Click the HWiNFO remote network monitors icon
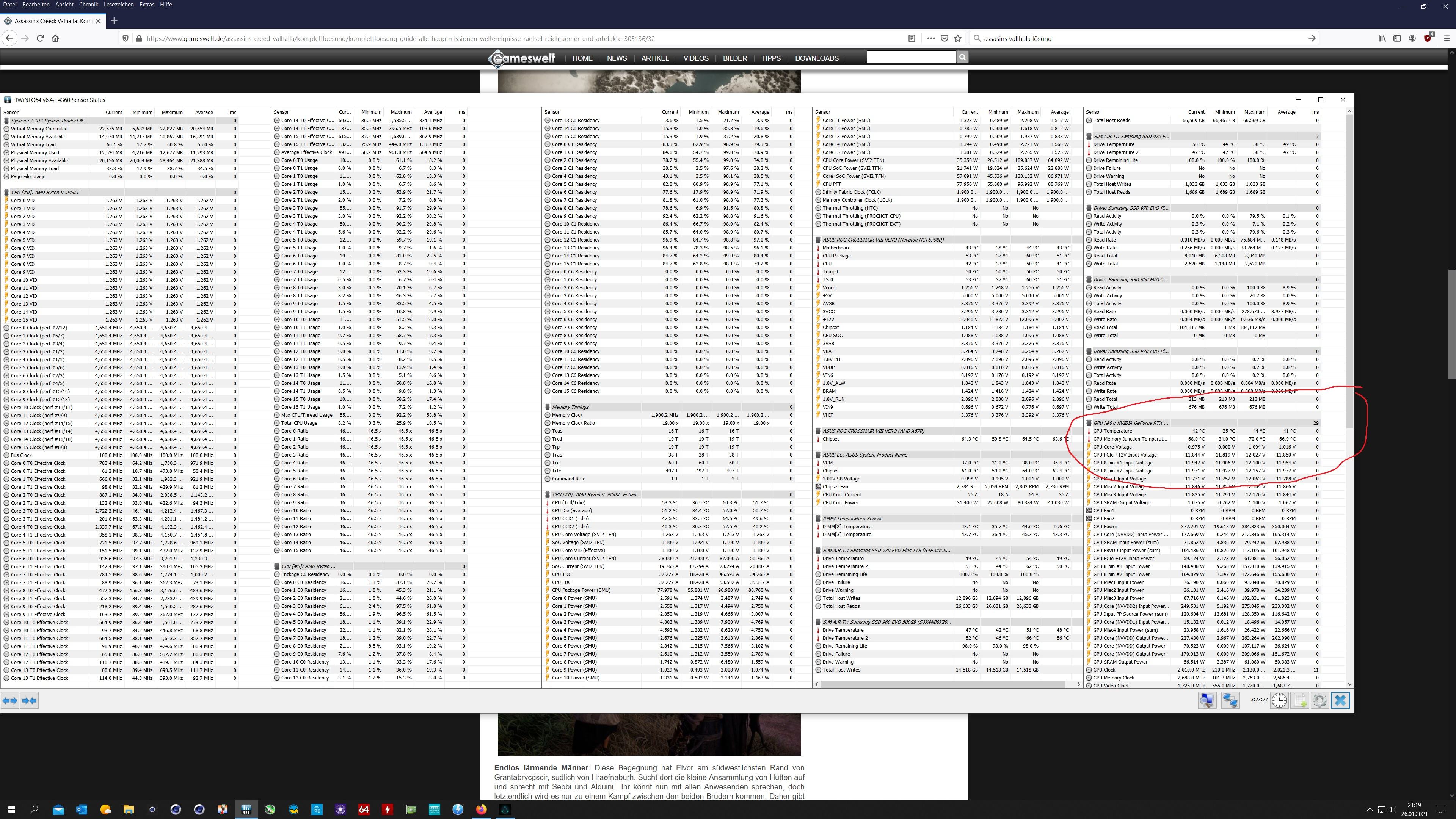The width and height of the screenshot is (1456, 819). [x=1230, y=700]
